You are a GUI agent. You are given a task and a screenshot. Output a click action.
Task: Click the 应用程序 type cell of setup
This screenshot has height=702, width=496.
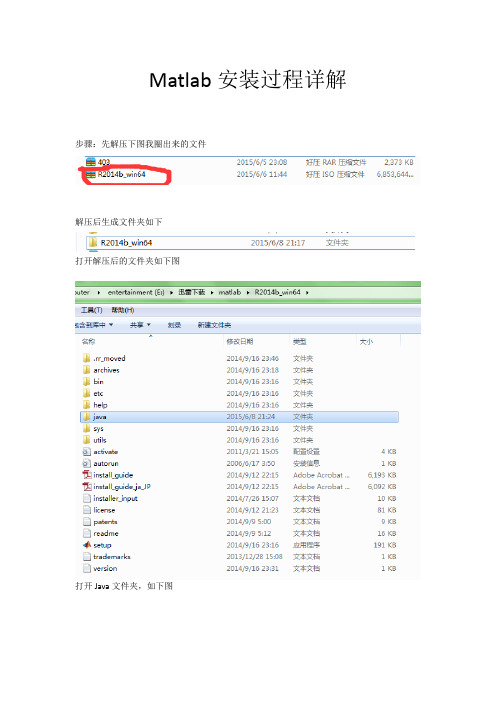[x=306, y=545]
